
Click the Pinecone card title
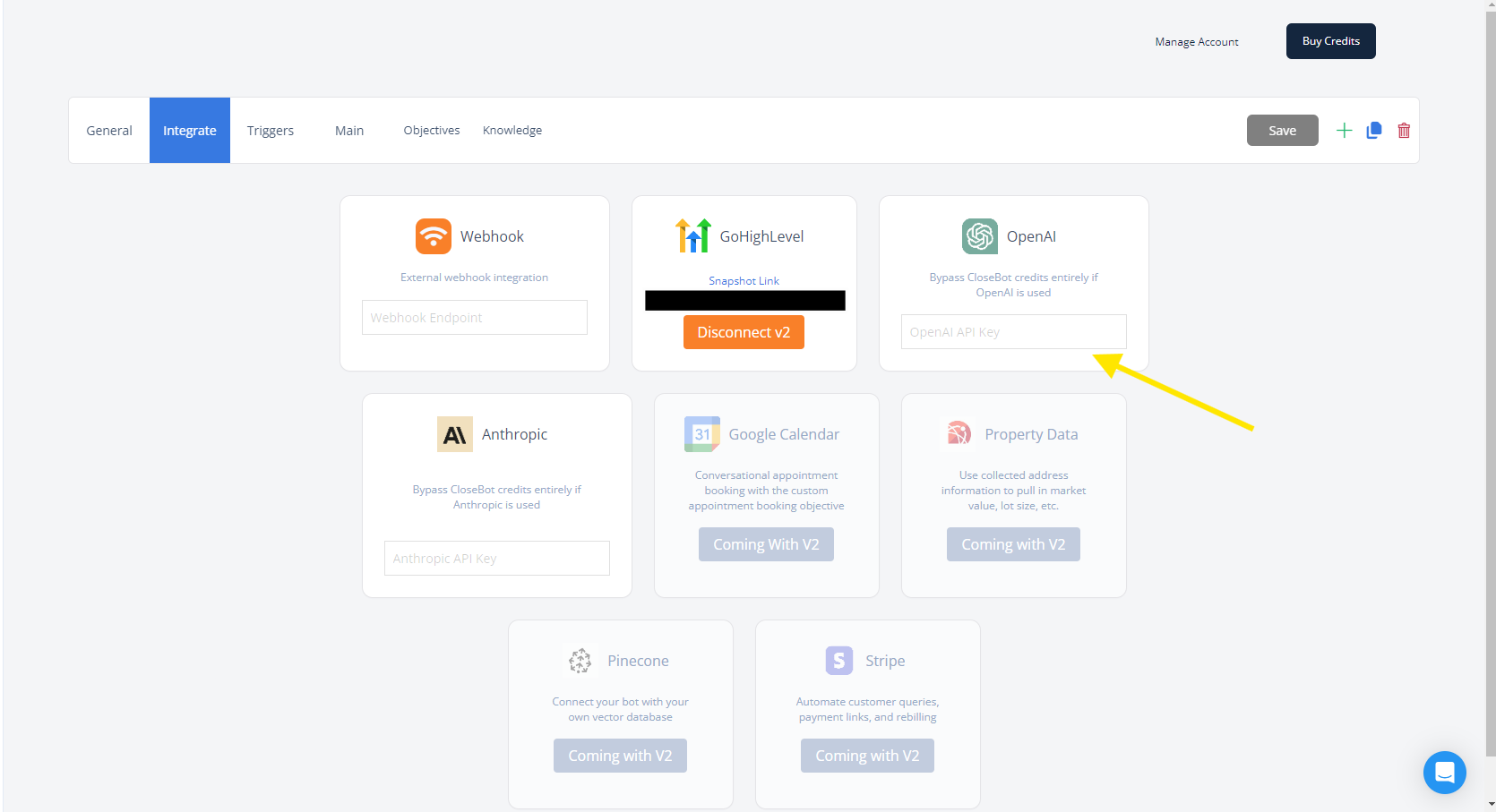(638, 661)
